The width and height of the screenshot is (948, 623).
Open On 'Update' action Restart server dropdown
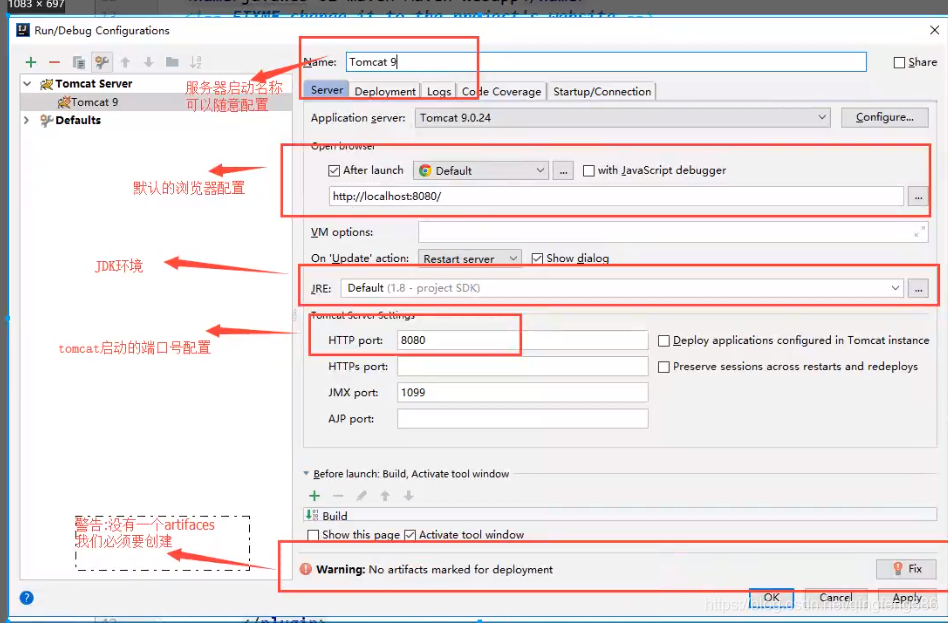469,258
